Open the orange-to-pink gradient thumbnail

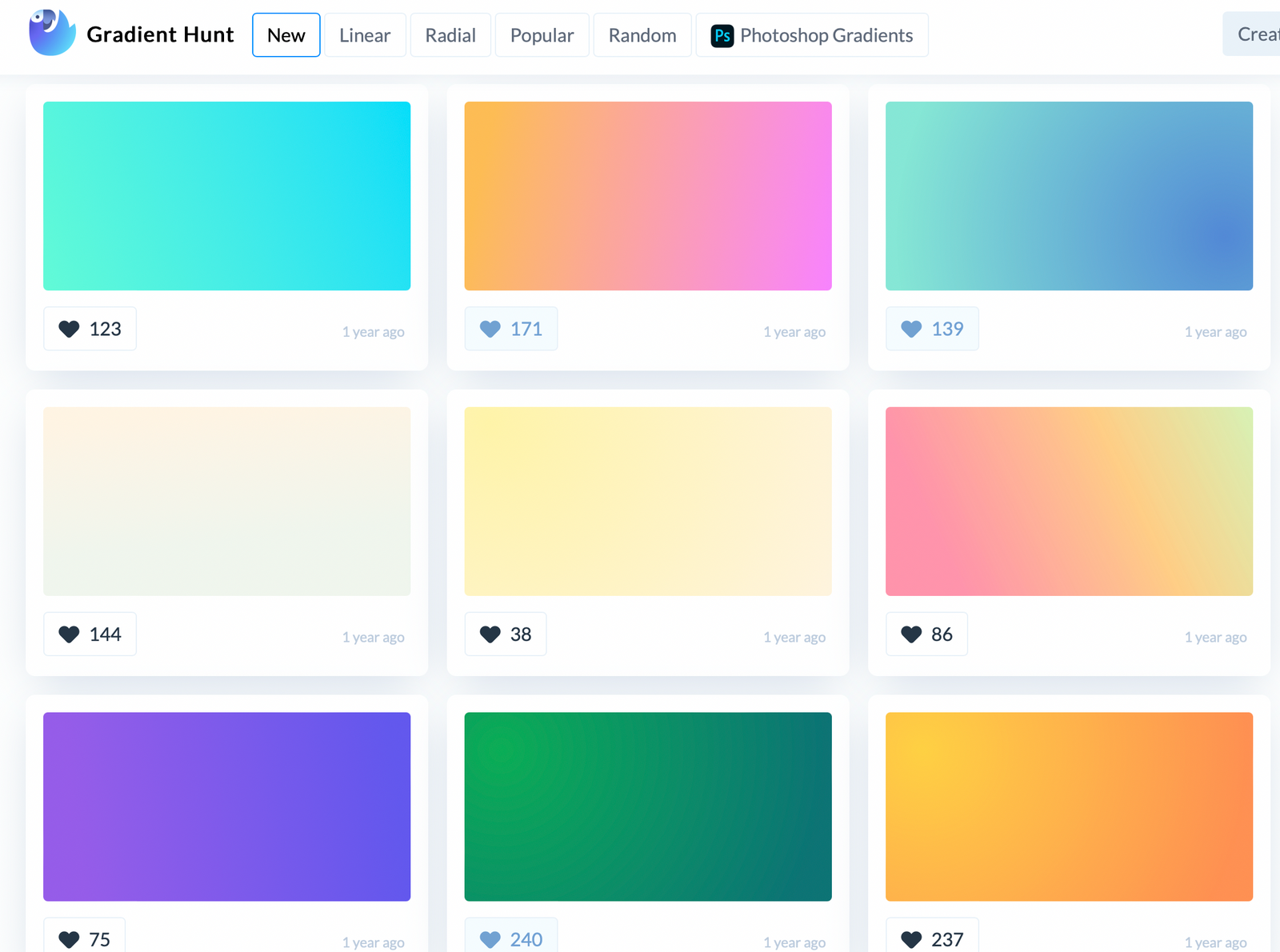click(647, 195)
